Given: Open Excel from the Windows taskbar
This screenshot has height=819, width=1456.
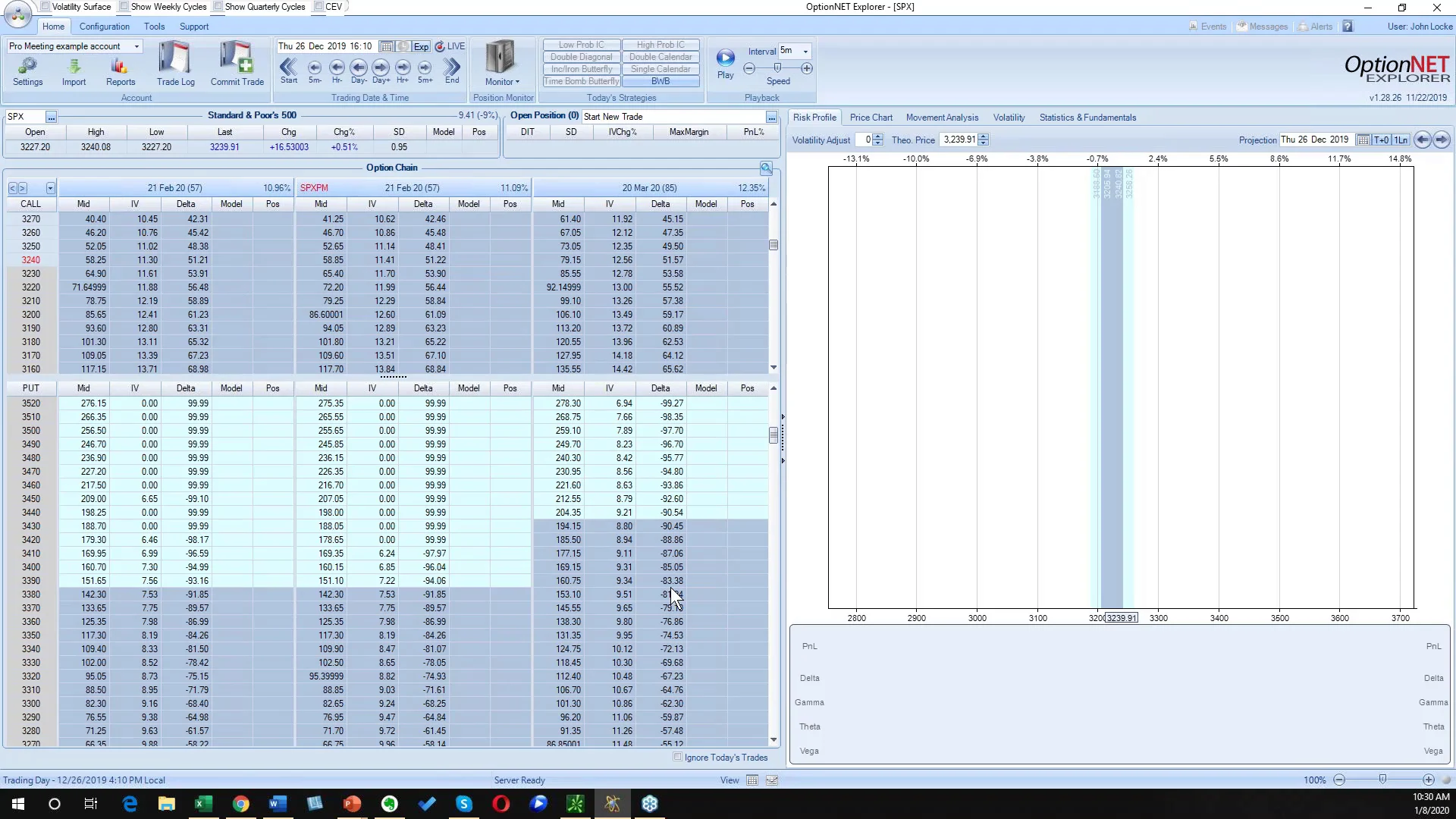Looking at the screenshot, I should 203,804.
